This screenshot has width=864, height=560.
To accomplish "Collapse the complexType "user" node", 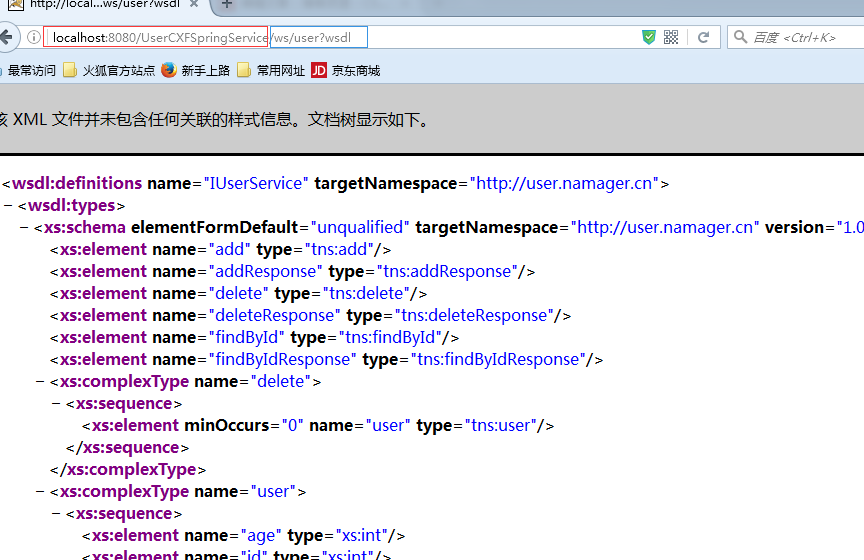I will (x=41, y=492).
